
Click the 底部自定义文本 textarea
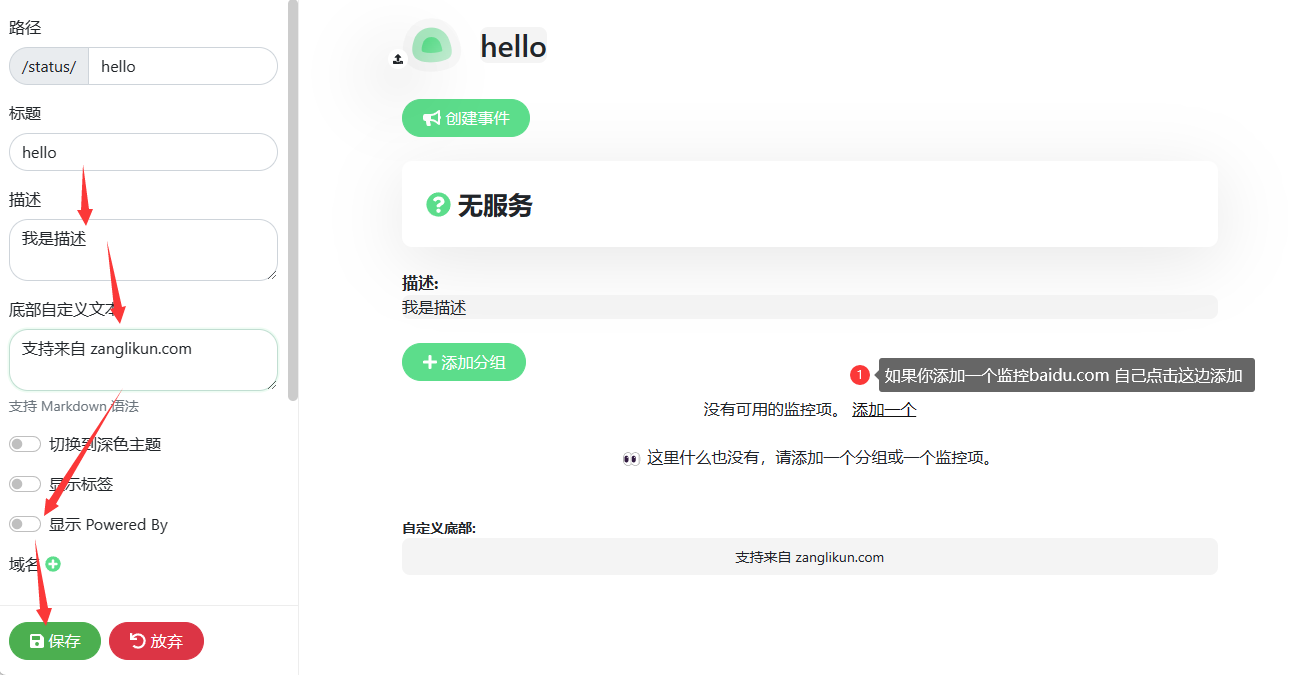[143, 360]
